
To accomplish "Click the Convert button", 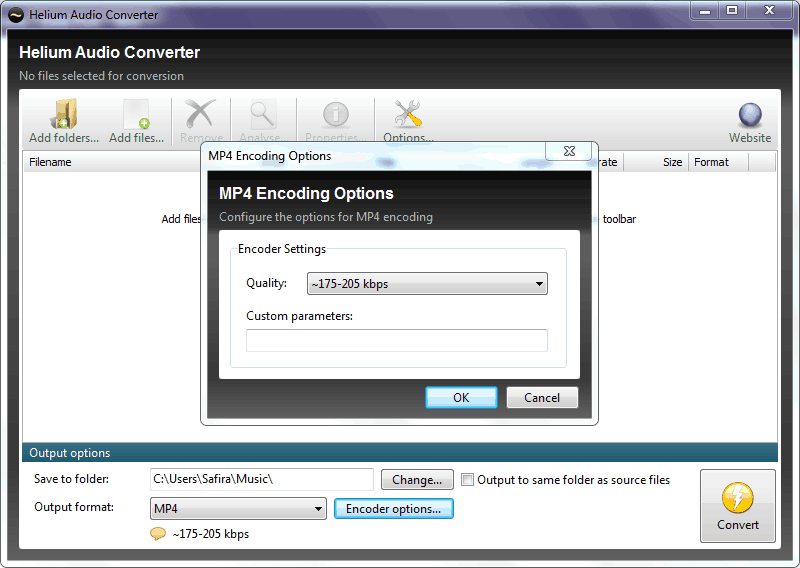I will pos(738,506).
